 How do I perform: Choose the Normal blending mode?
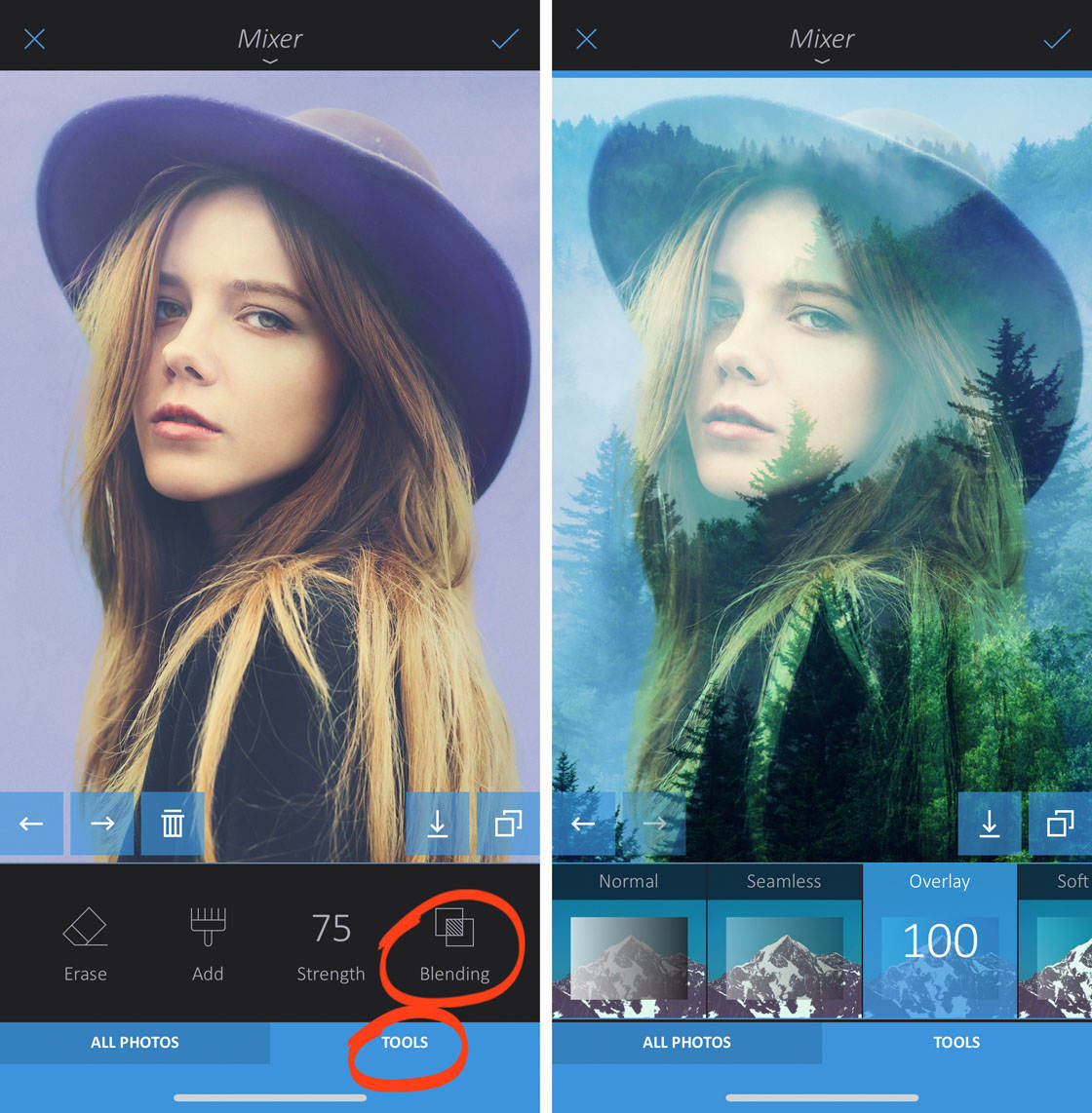click(629, 941)
